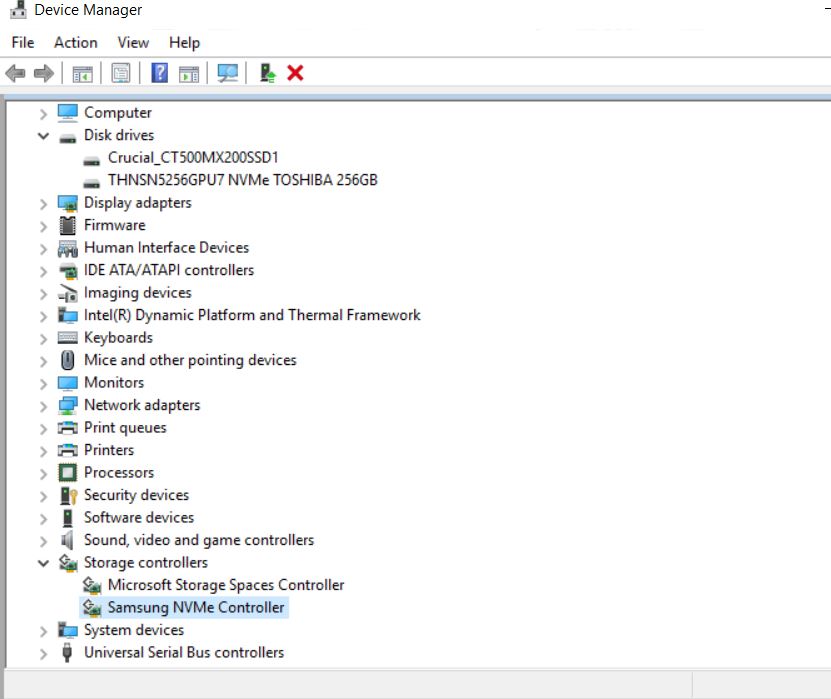The image size is (831, 699).
Task: Select the Processors category label
Action: point(119,472)
